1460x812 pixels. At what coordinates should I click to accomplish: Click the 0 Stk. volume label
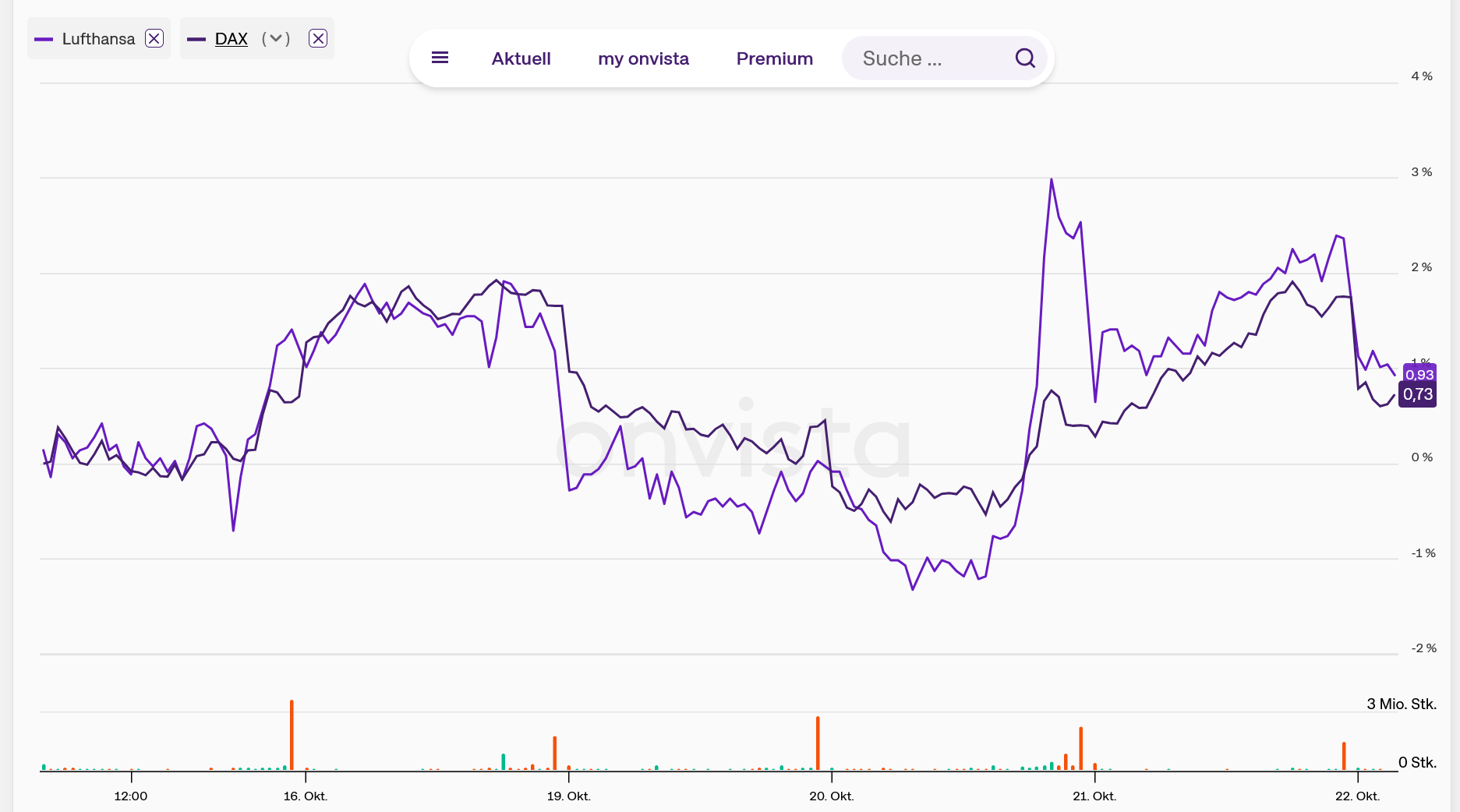pos(1417,762)
